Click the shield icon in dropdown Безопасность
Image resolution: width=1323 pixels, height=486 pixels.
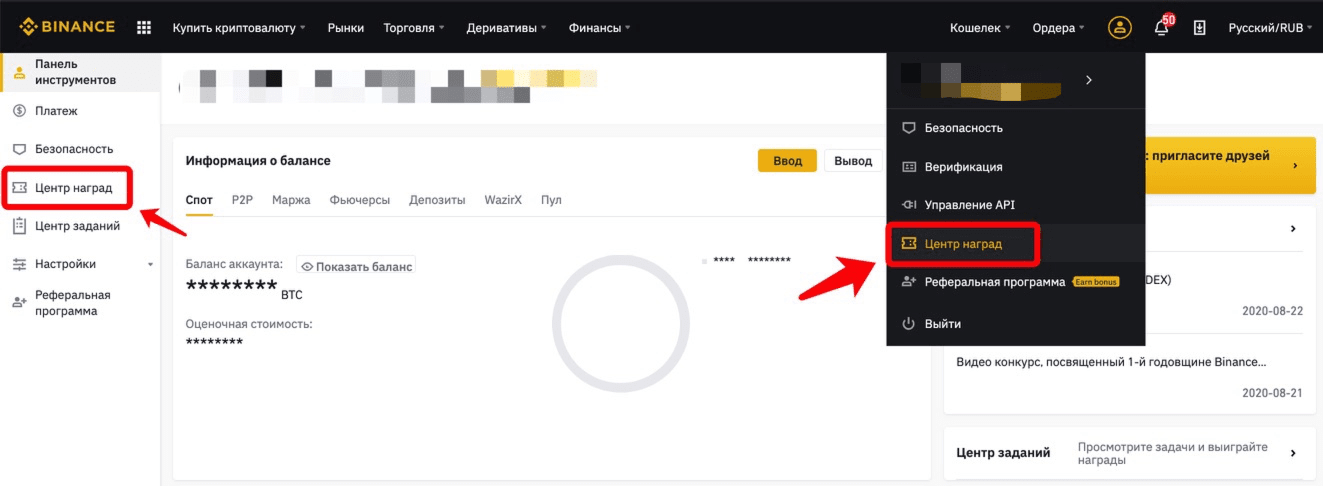(x=909, y=128)
